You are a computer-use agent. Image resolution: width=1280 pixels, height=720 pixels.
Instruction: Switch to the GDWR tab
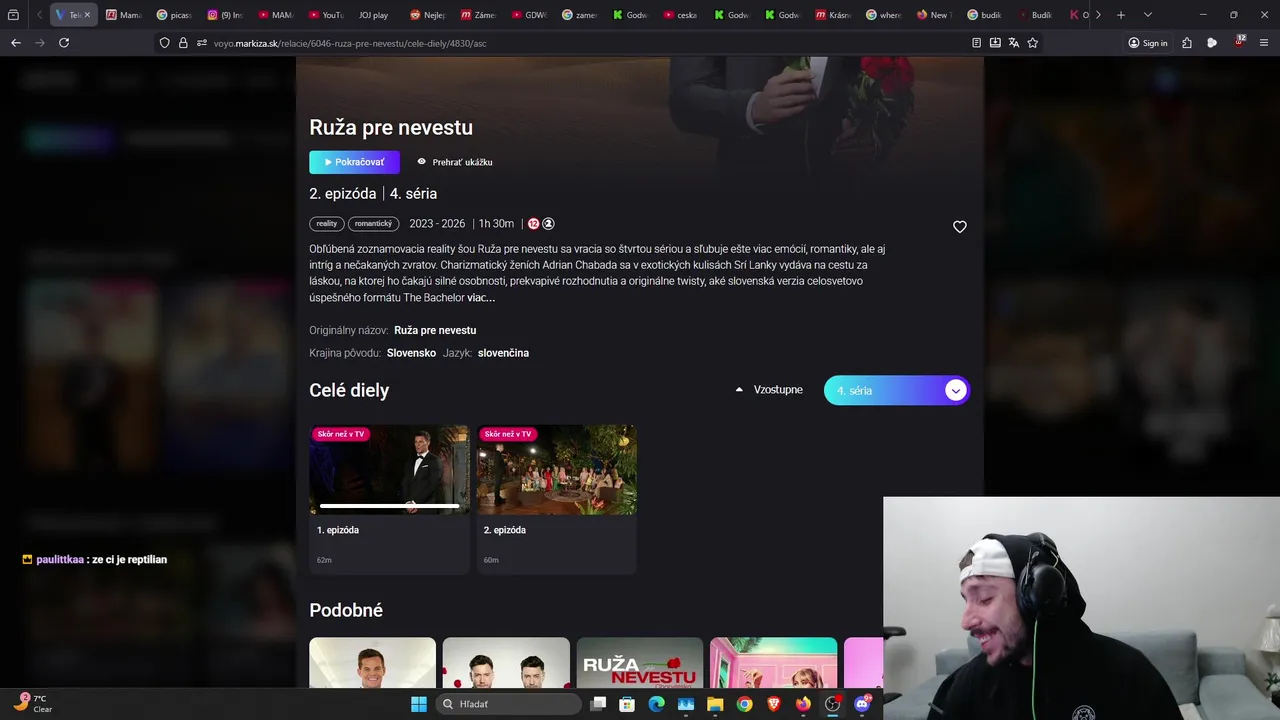529,15
